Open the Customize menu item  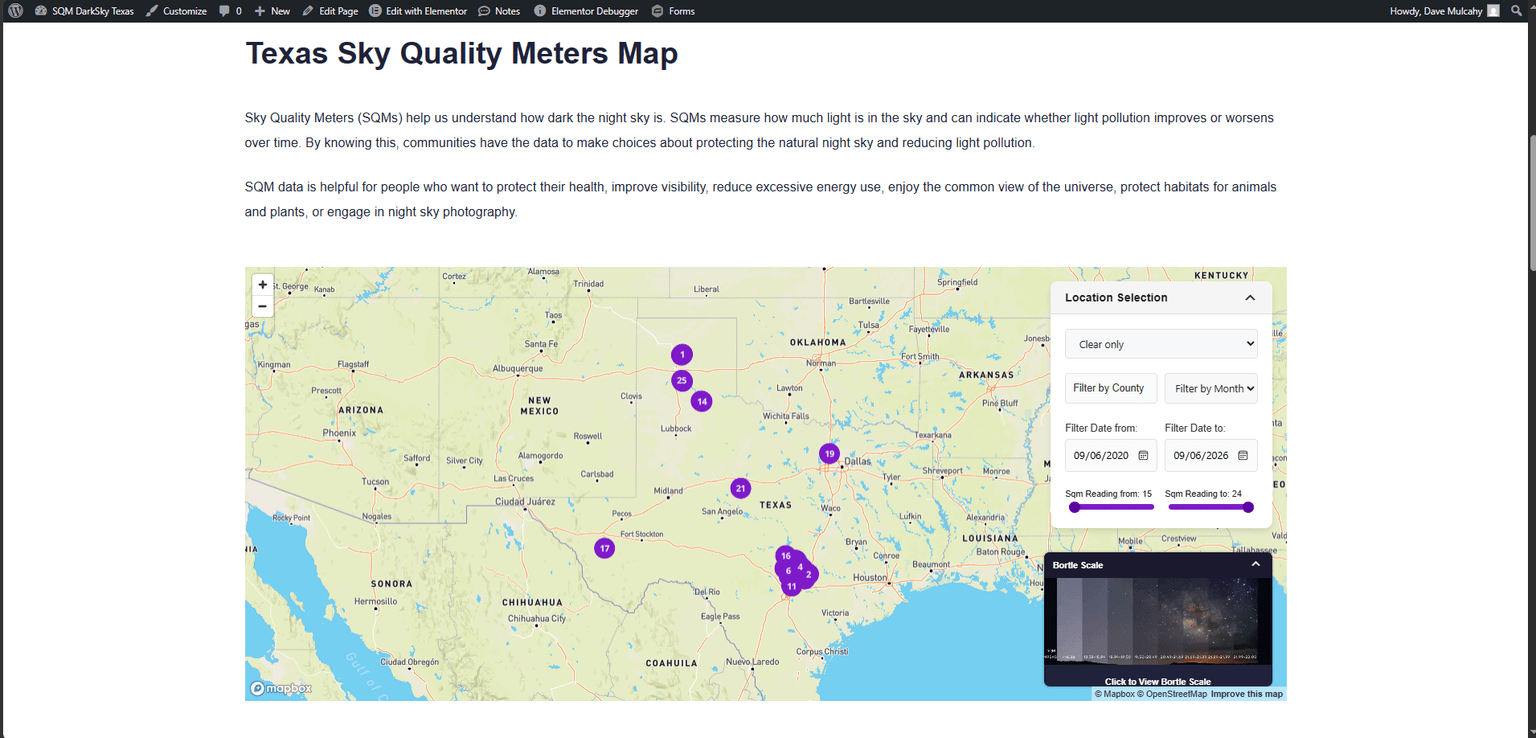[x=176, y=11]
